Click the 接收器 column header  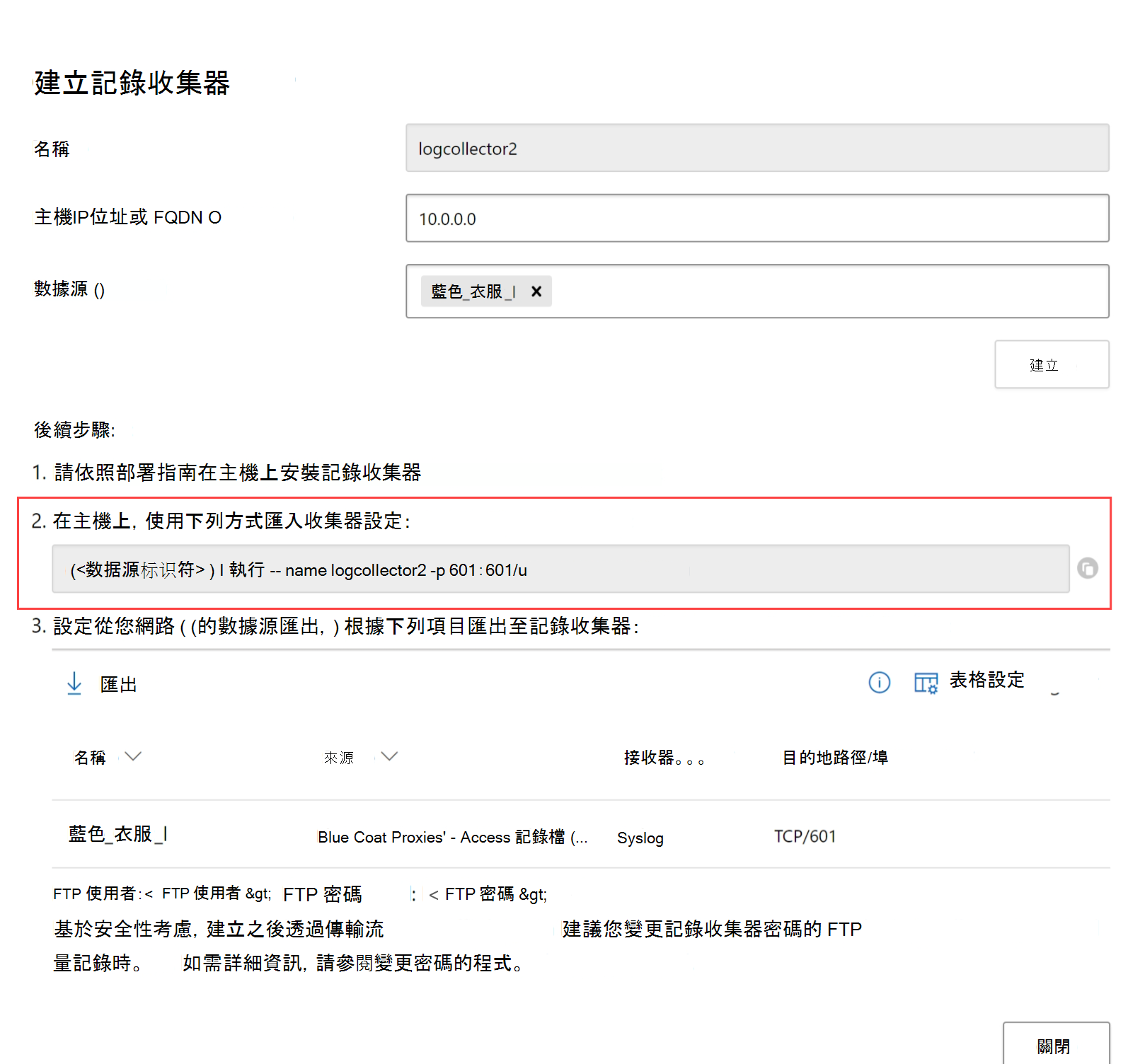pos(664,758)
